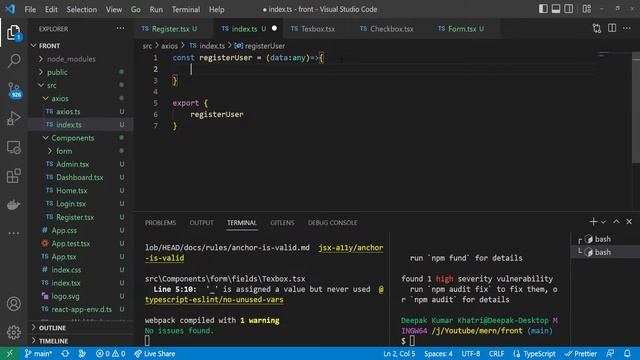Screen dimensions: 640x360
Task: Open the GITLENS panel tab
Action: (282, 222)
